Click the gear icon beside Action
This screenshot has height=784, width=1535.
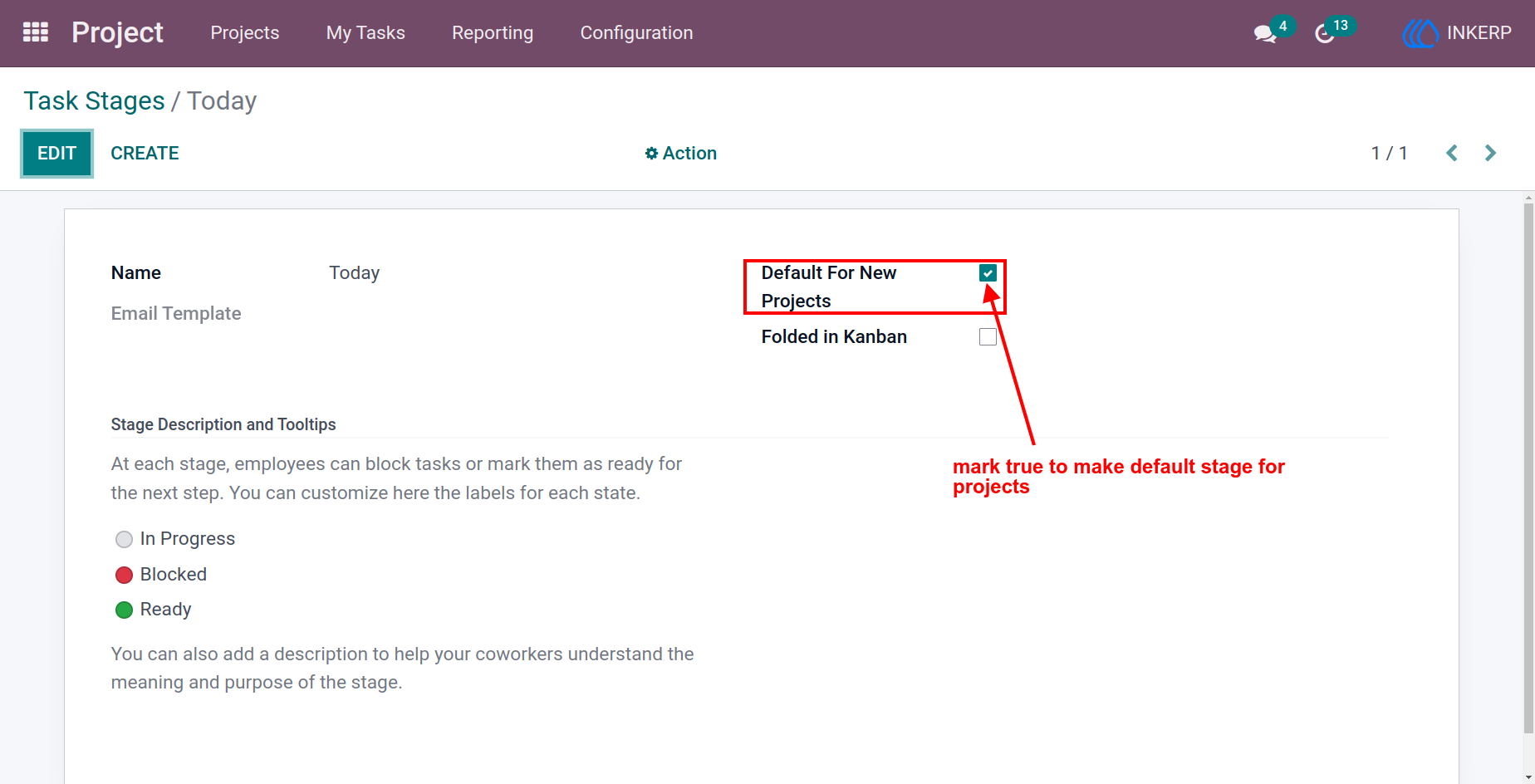coord(651,153)
